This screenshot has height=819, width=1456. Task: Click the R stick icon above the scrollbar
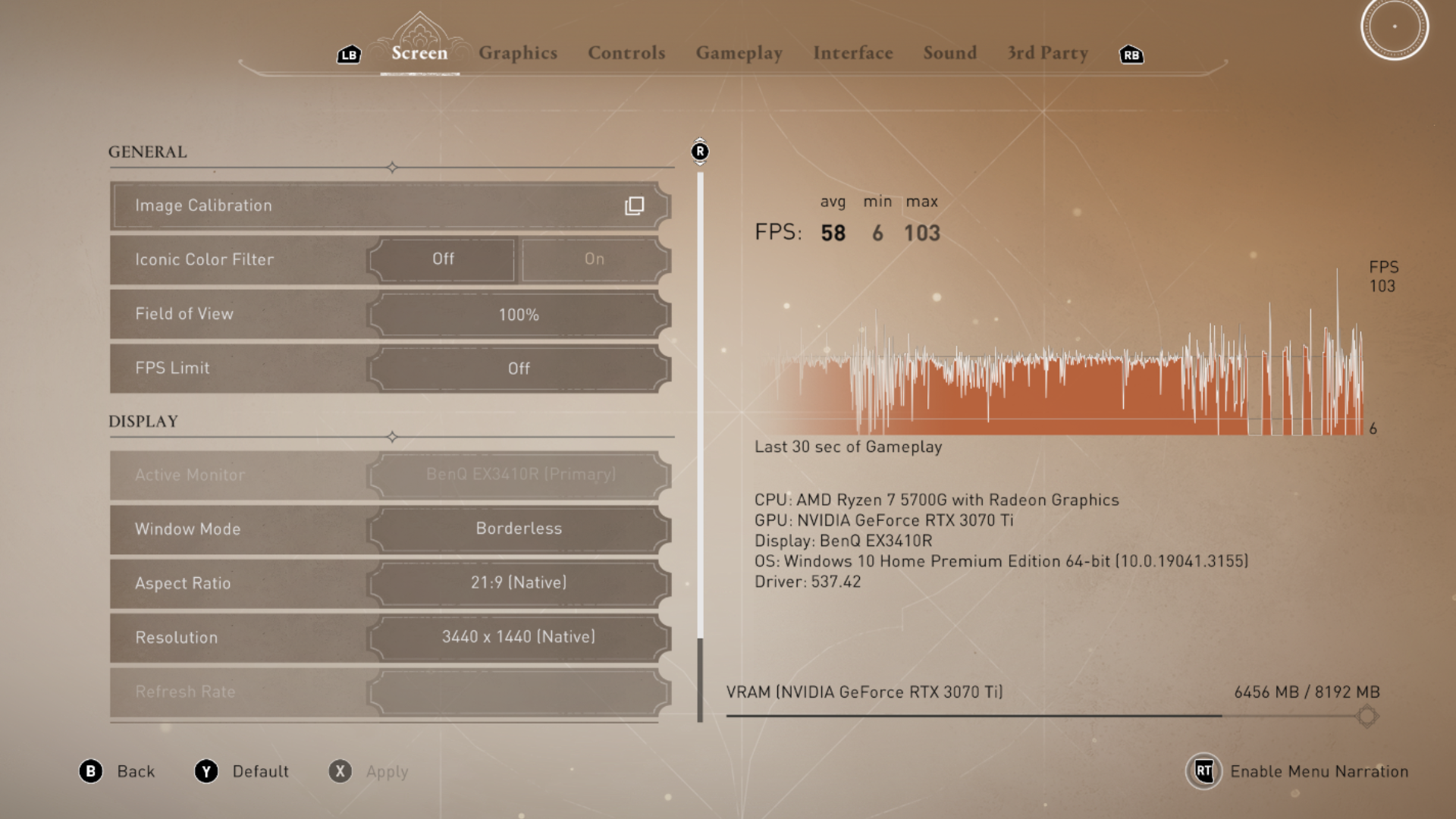[699, 152]
